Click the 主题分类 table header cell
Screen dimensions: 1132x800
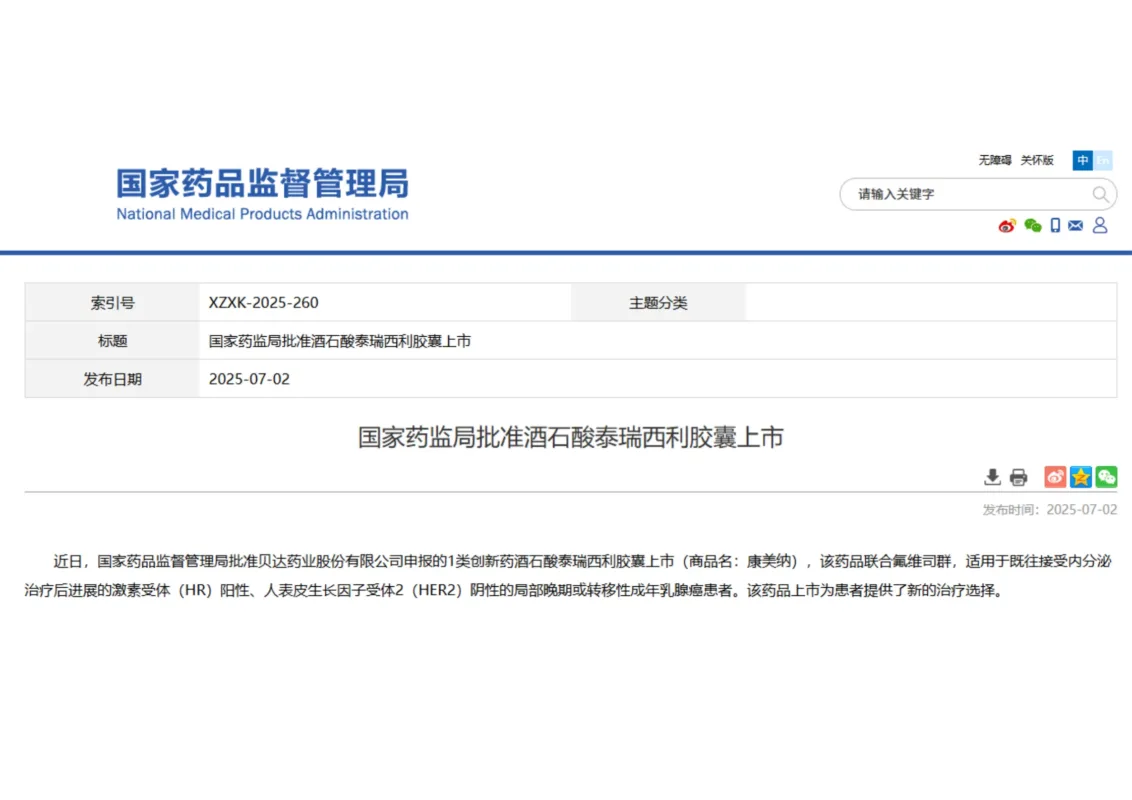click(x=658, y=303)
